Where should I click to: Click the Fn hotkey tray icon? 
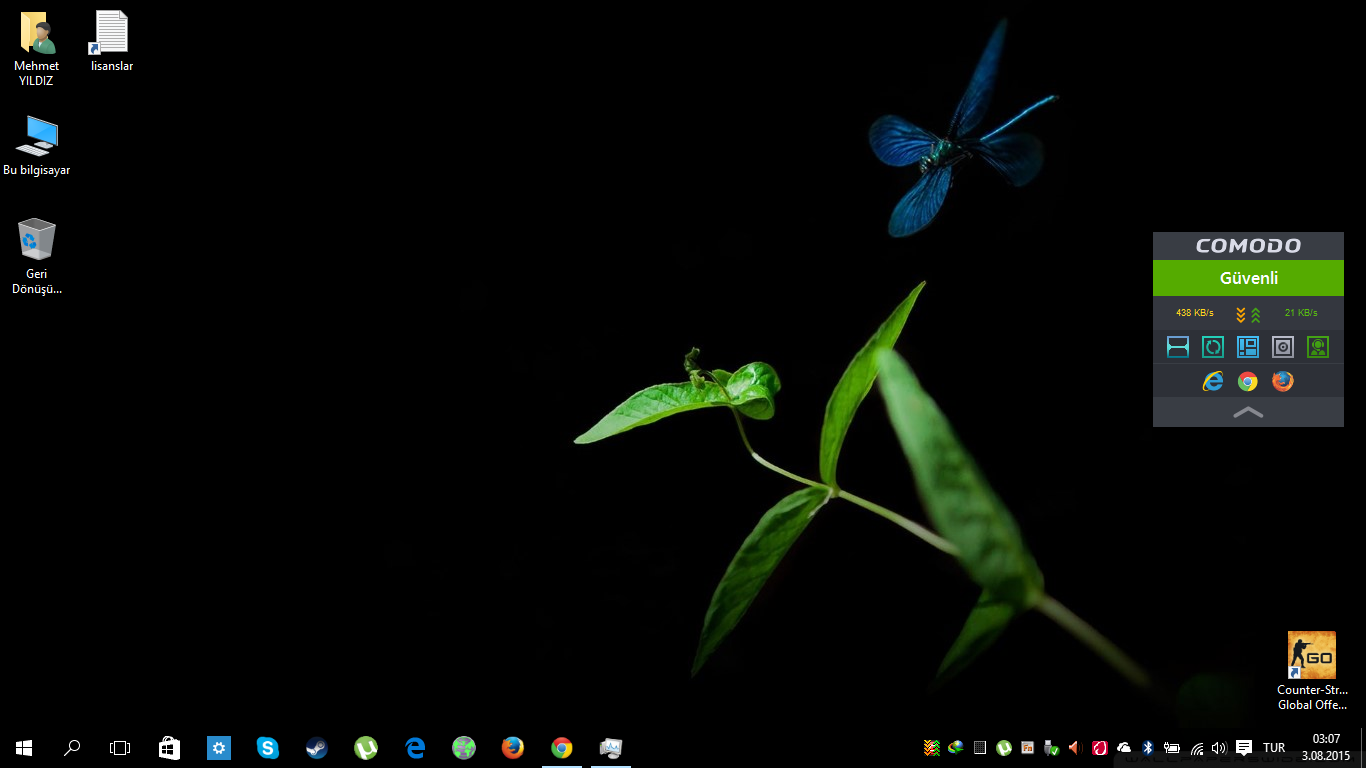coord(1027,747)
